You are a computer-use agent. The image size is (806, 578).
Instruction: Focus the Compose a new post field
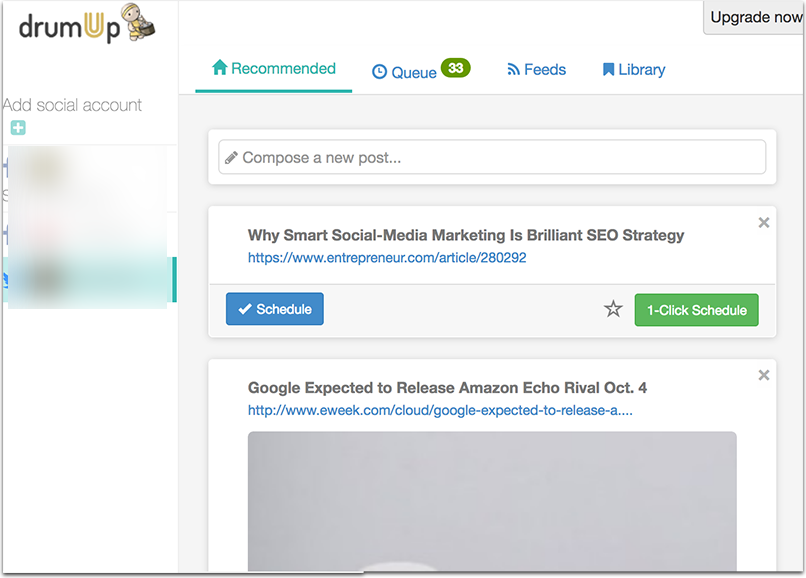click(492, 157)
